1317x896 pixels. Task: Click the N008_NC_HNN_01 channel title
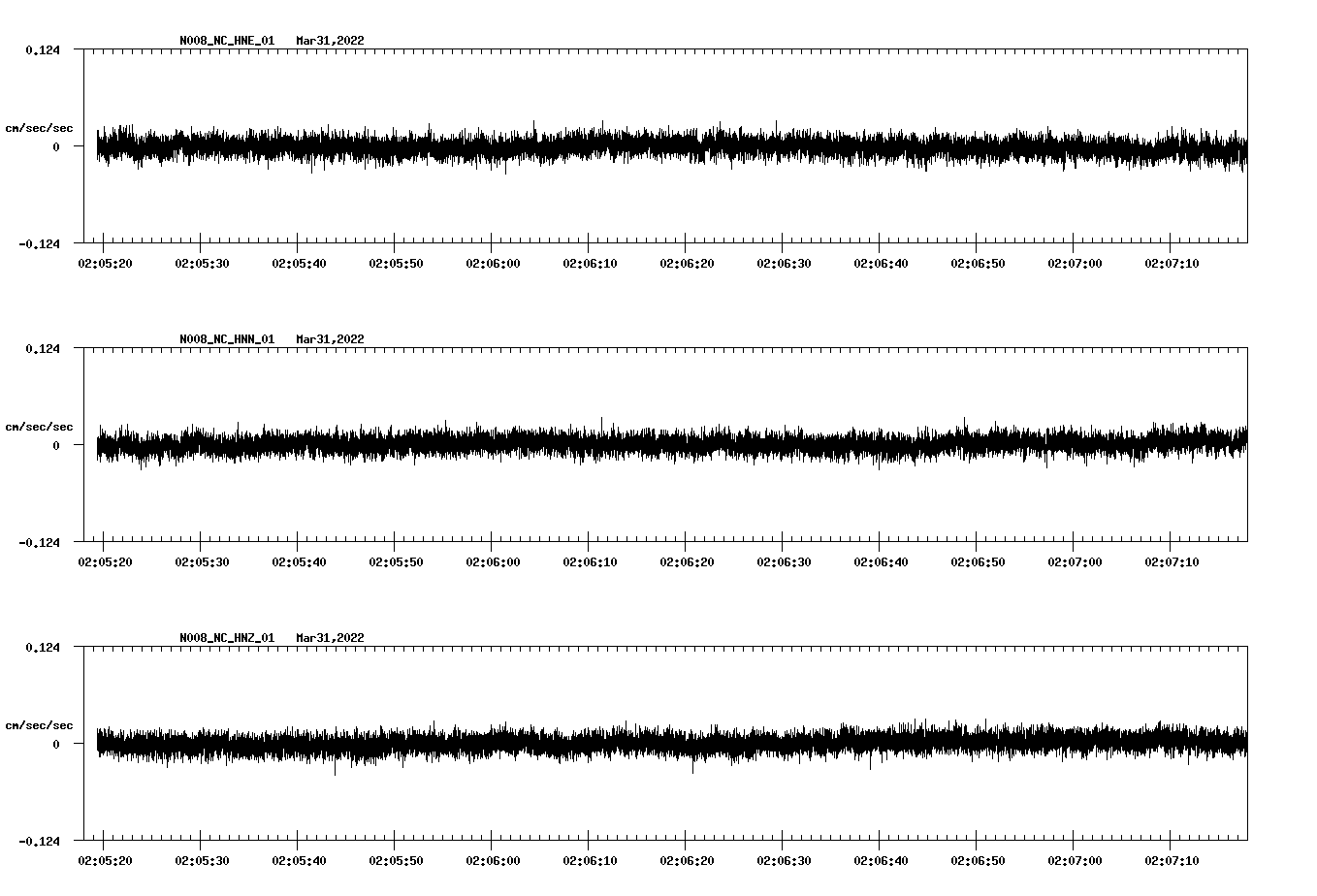point(227,339)
